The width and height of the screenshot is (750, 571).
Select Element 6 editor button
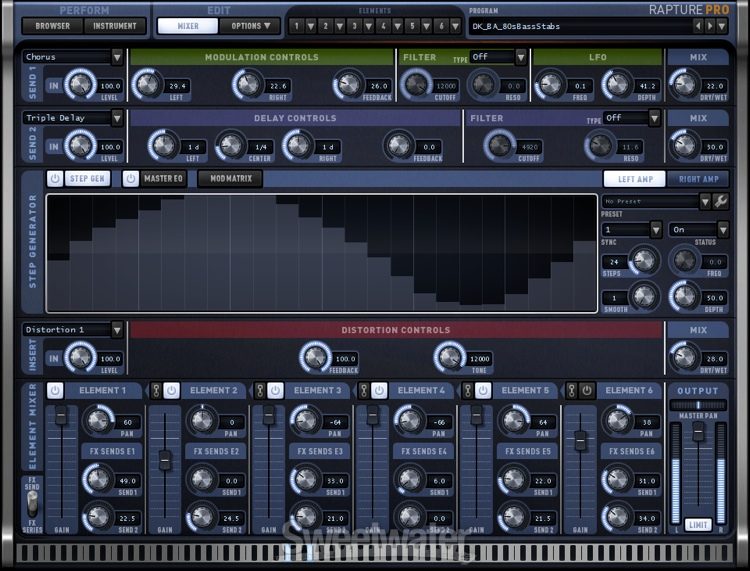coord(441,26)
